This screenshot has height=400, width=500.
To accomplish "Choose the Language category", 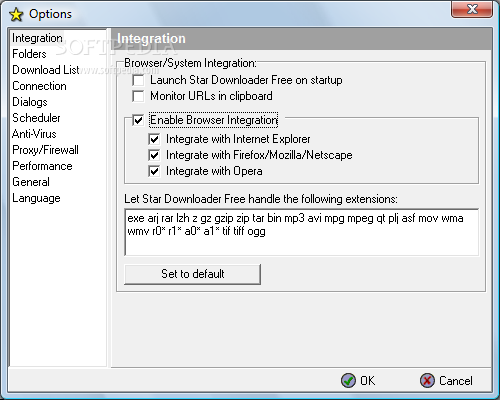I will pos(36,198).
